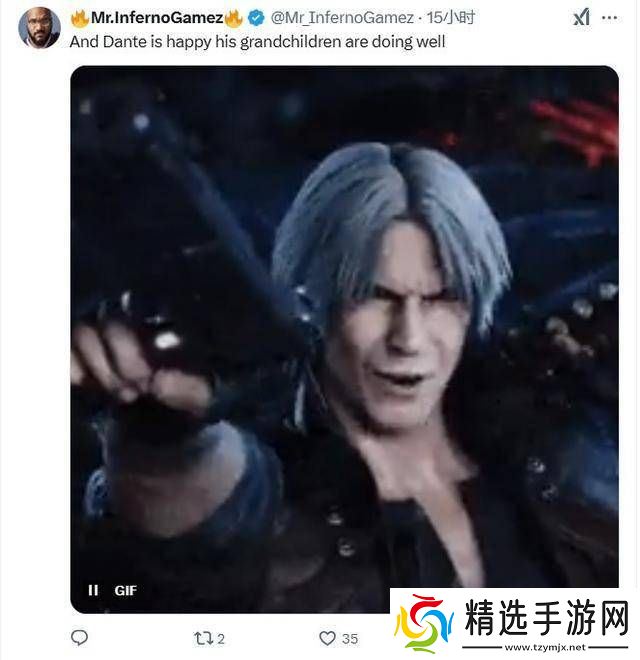Click the retweet arrows icon

point(203,638)
